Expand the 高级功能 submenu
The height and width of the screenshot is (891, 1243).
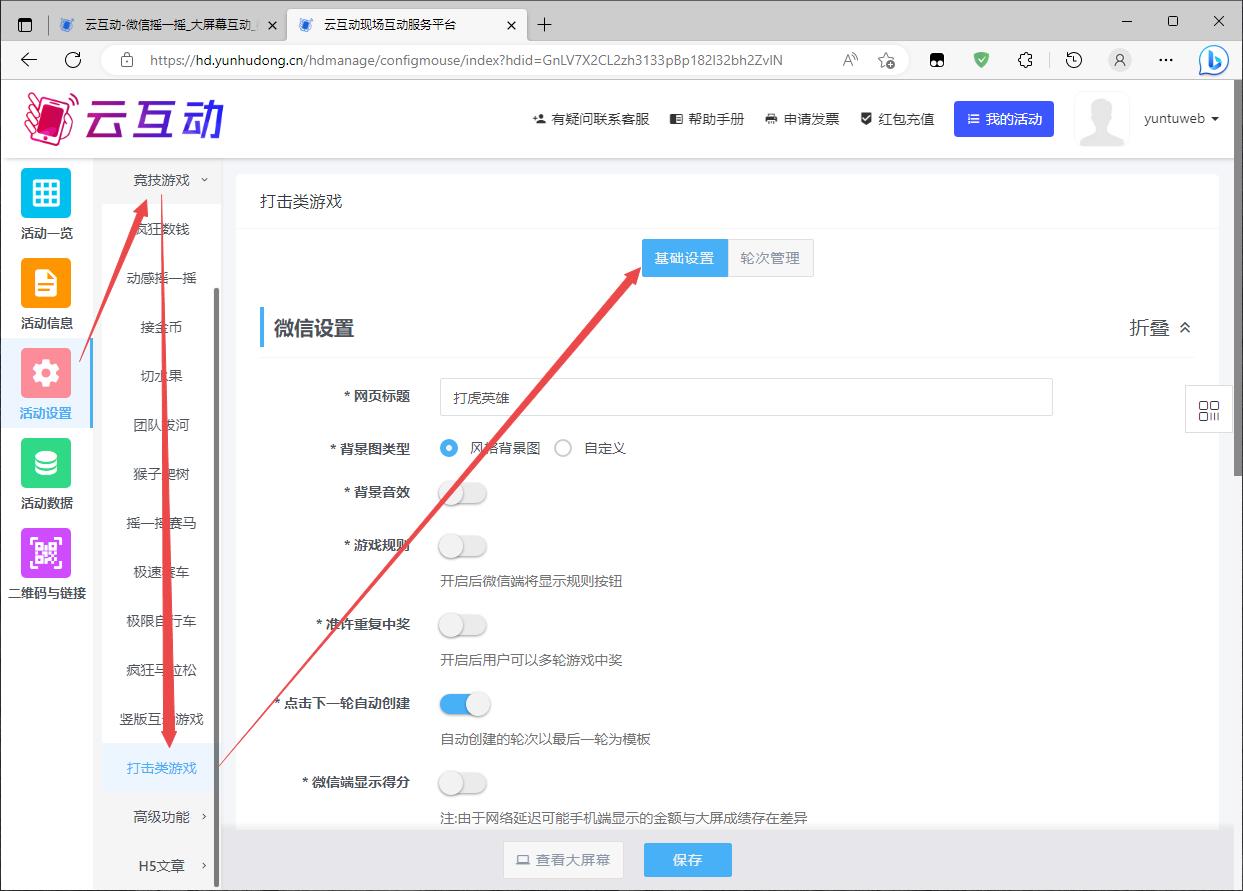tap(170, 817)
